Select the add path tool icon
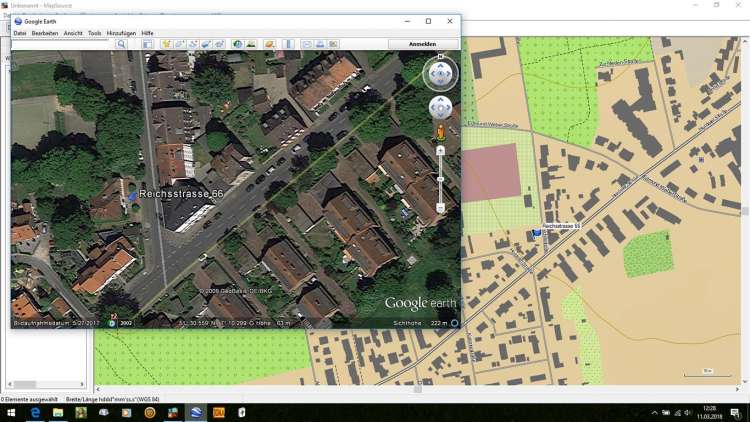750x422 pixels. [x=193, y=44]
